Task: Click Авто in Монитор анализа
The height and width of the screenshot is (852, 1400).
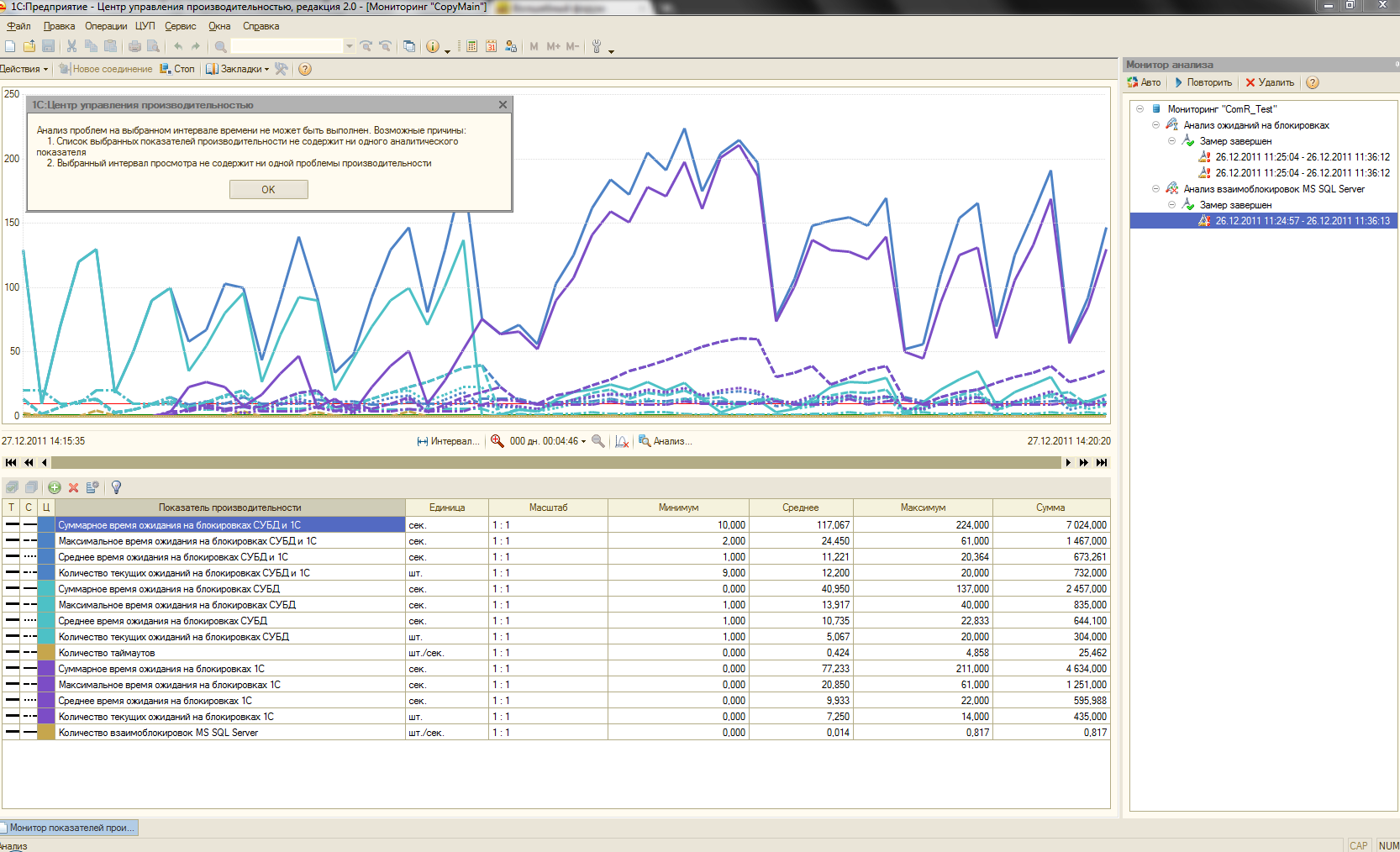Action: (1145, 82)
